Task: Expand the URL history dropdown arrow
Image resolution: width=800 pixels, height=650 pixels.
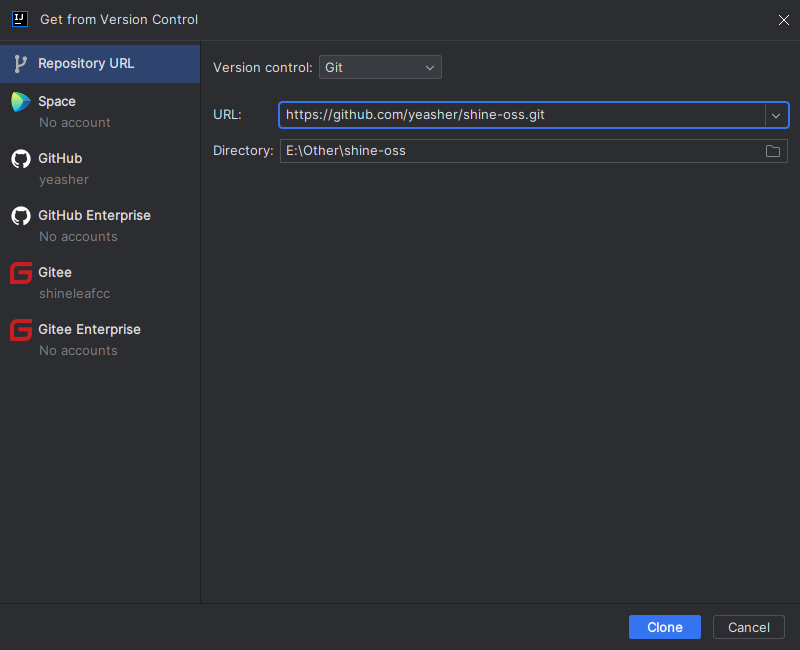Action: 776,115
